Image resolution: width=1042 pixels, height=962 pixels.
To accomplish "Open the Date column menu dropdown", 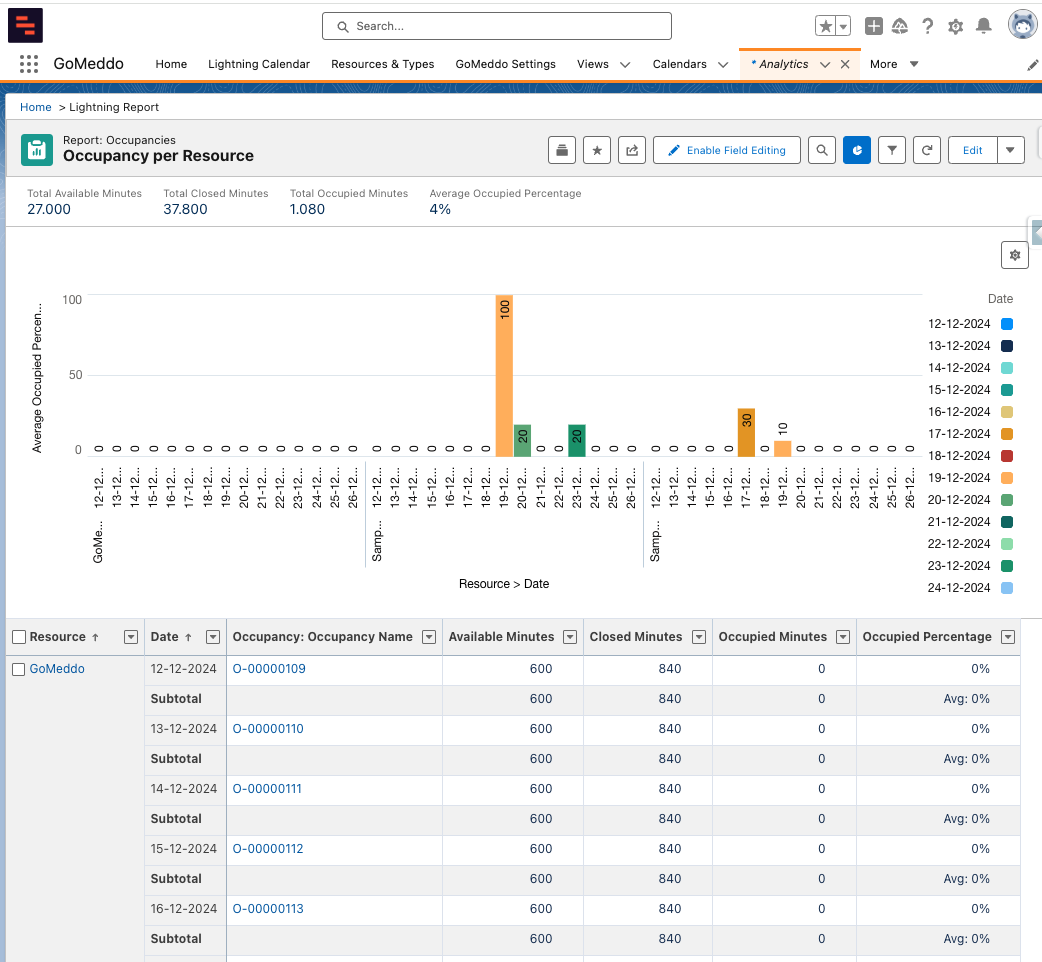I will 213,637.
